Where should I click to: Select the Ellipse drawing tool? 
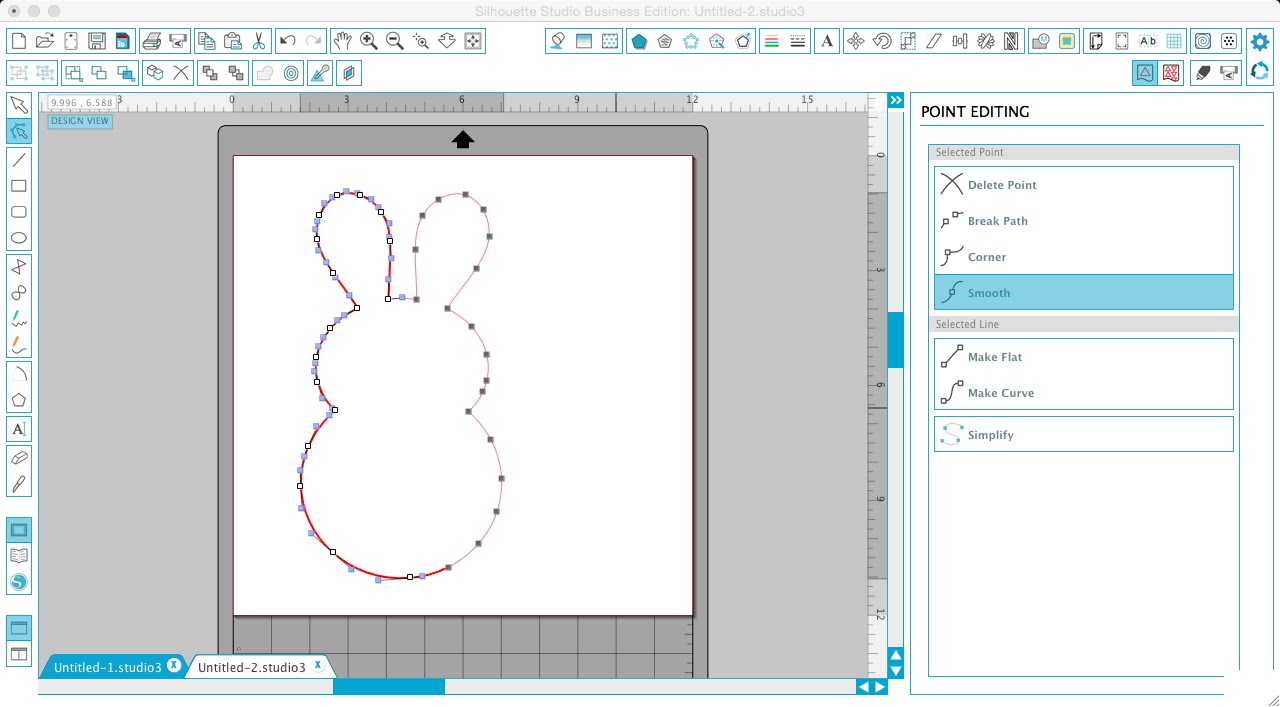18,238
